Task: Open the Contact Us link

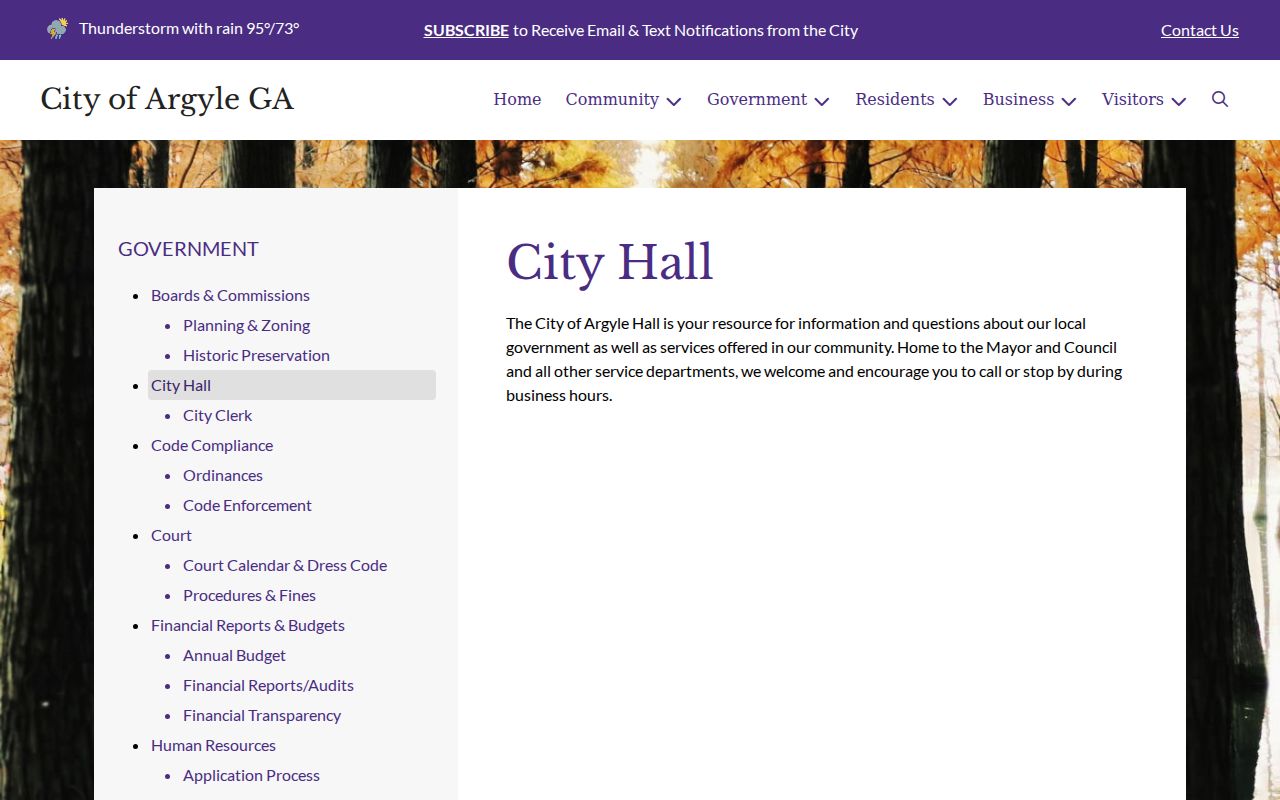Action: tap(1200, 30)
